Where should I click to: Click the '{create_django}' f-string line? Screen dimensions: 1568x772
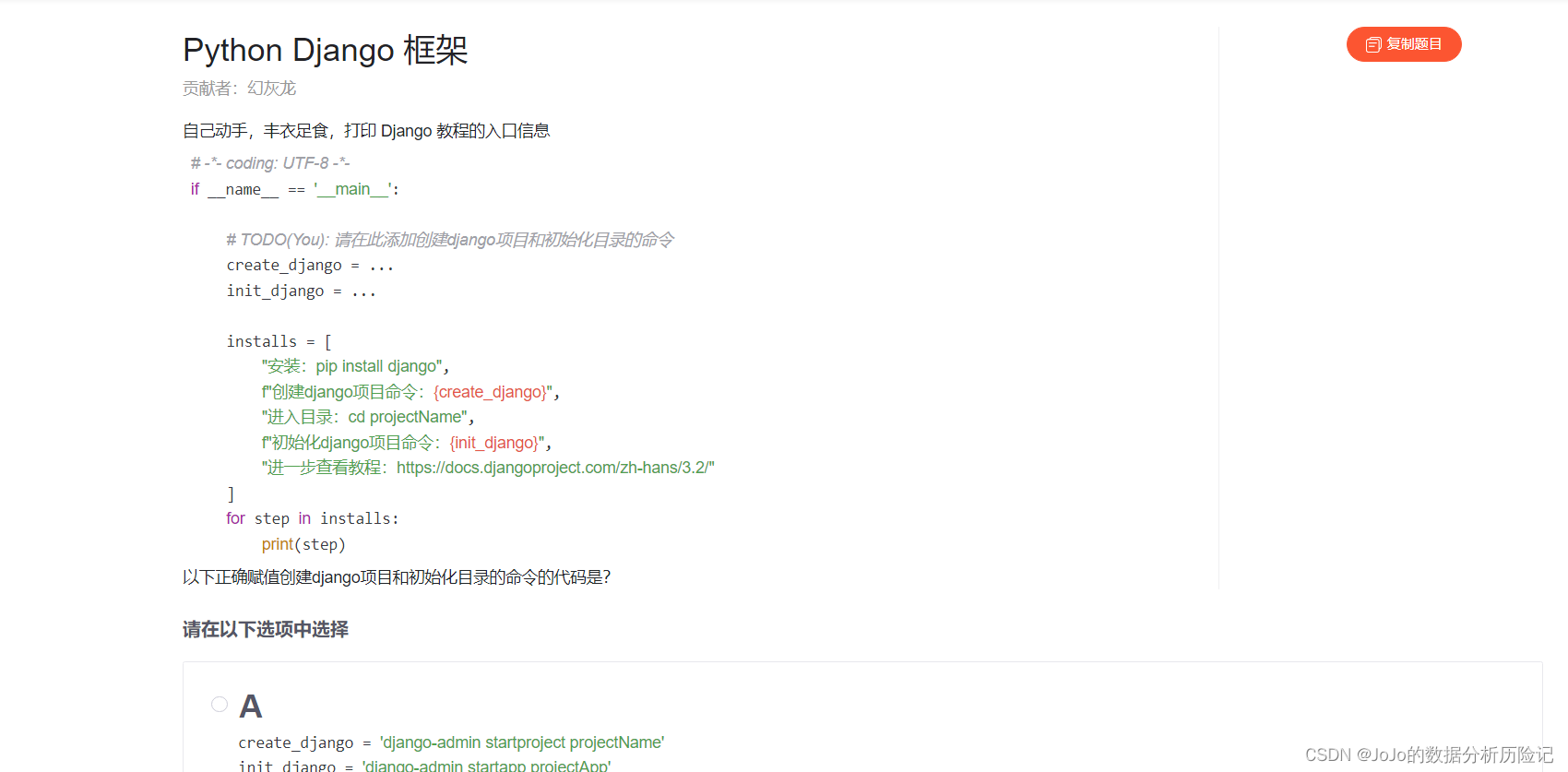410,392
